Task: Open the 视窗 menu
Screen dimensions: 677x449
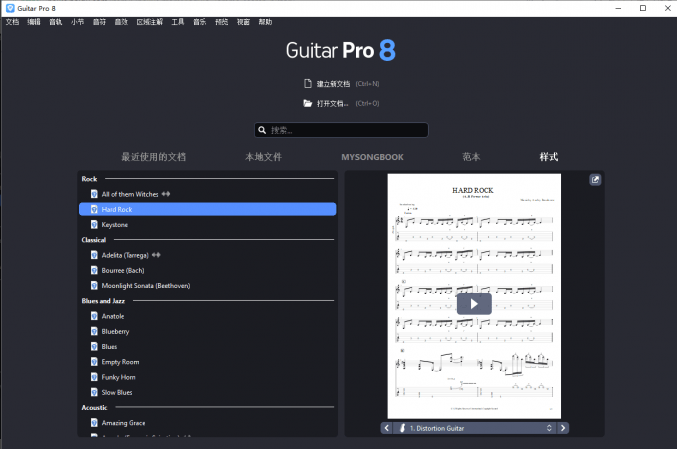Action: tap(243, 22)
